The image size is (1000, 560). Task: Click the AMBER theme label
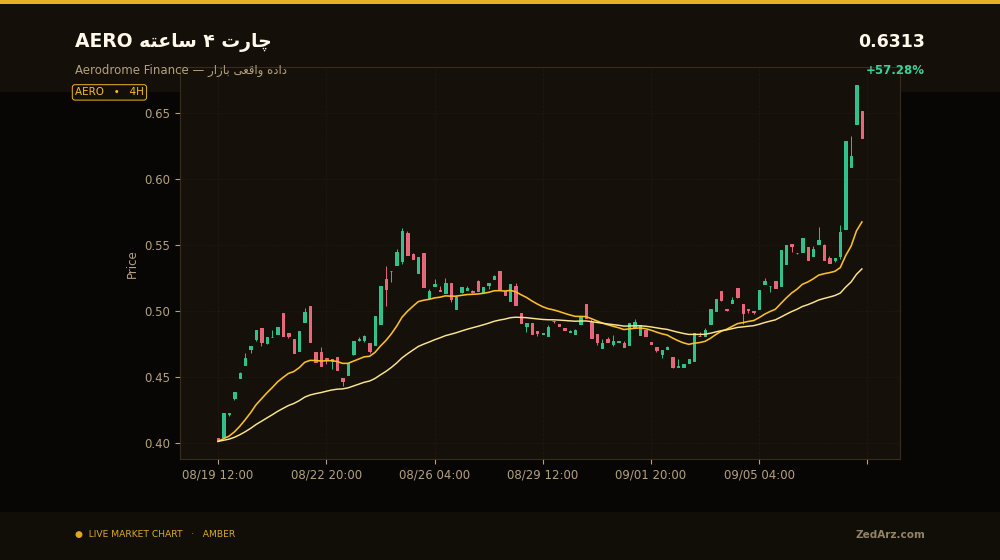point(219,534)
